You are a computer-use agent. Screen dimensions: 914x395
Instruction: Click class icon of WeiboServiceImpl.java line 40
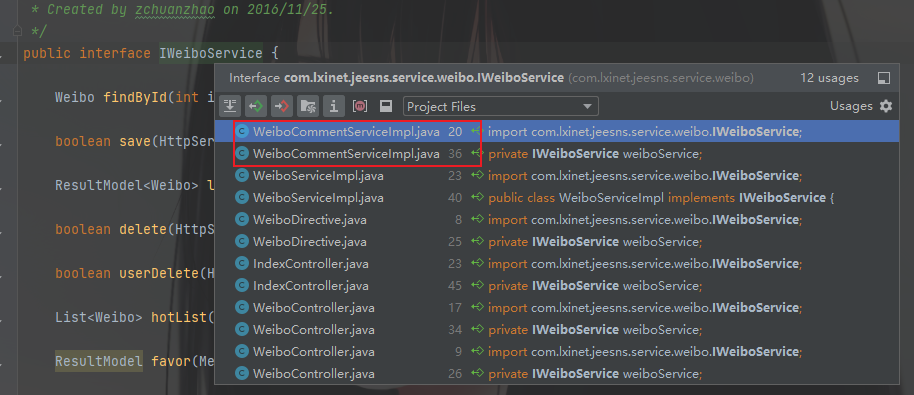pos(241,198)
